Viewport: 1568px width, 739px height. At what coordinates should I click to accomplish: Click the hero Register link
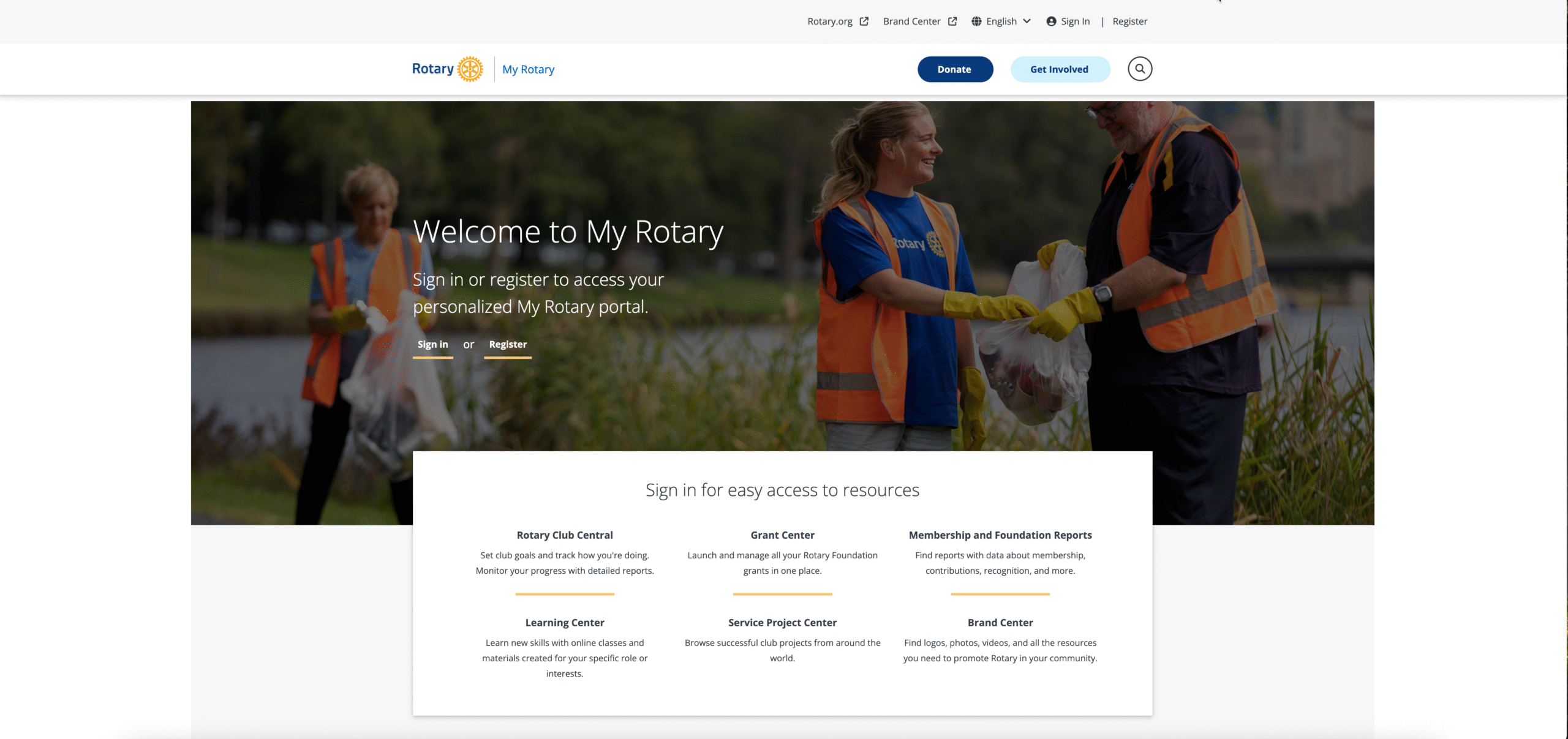[x=508, y=345]
